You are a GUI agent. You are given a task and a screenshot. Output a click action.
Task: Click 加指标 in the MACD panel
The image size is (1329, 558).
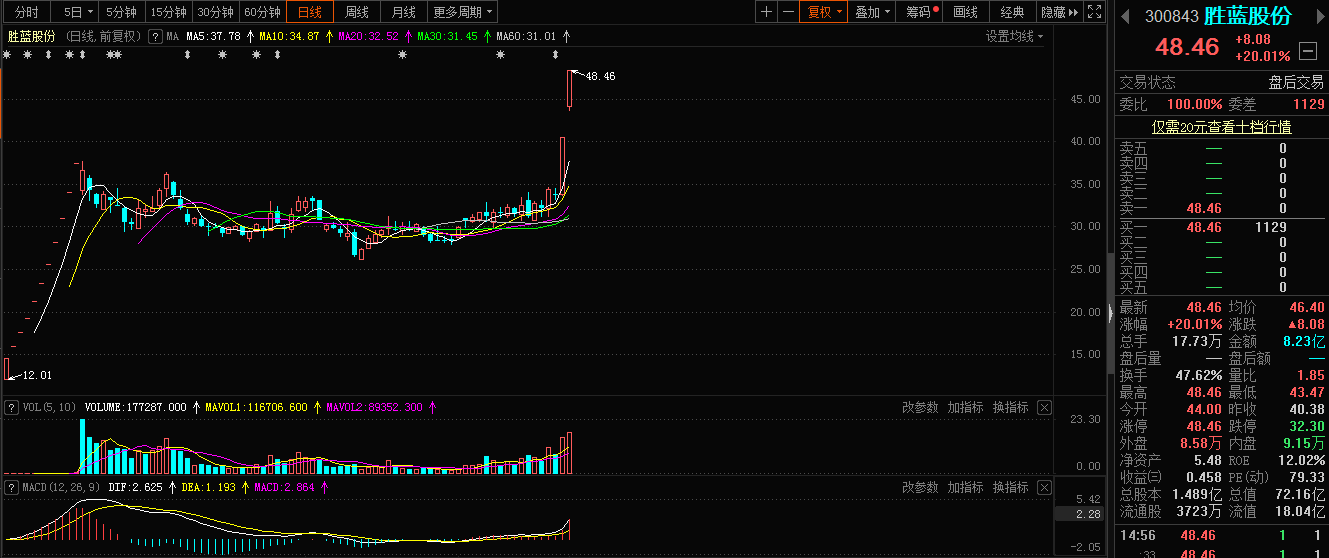click(x=965, y=487)
